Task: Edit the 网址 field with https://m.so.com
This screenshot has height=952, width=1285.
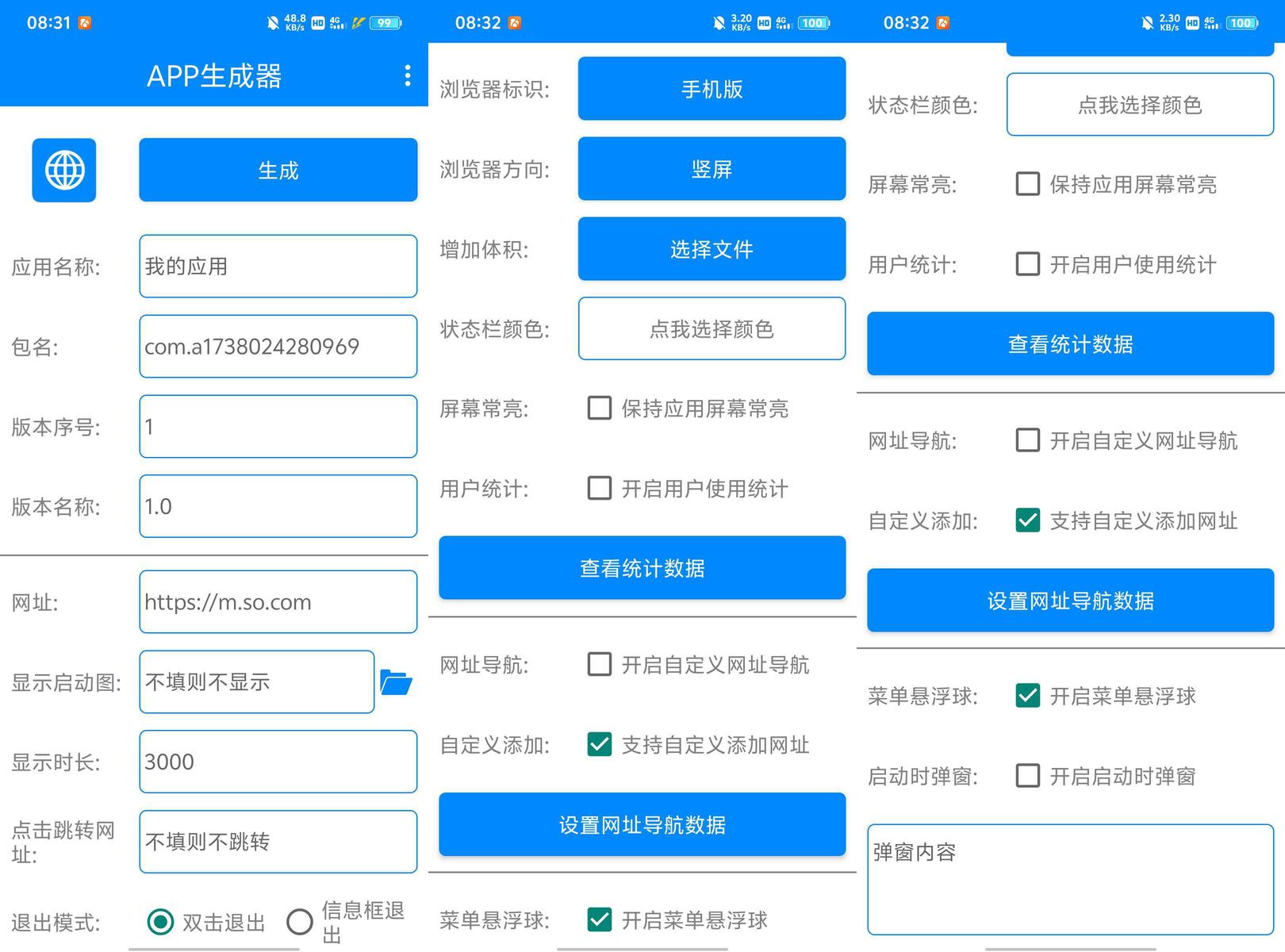Action: tap(278, 602)
